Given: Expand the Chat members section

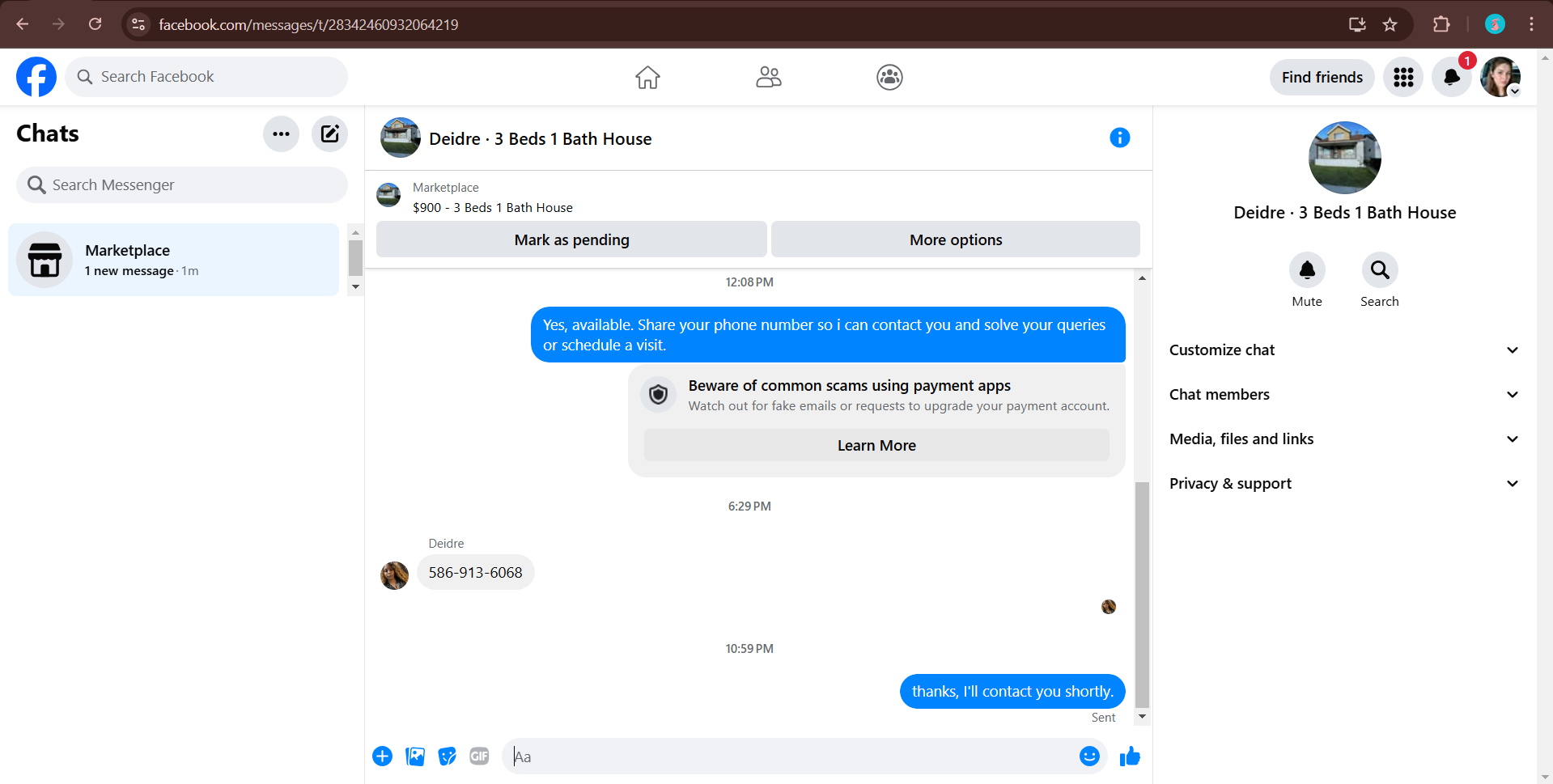Looking at the screenshot, I should point(1343,395).
